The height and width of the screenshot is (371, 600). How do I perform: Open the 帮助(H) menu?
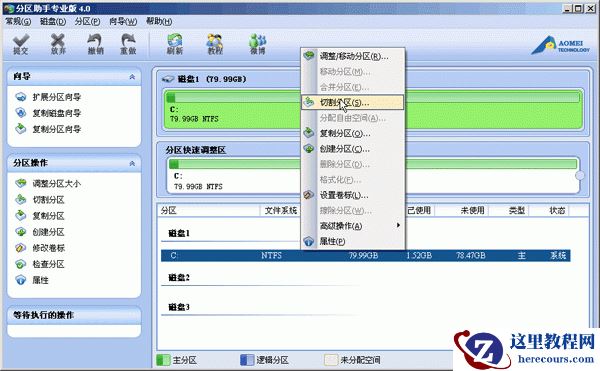[159, 21]
